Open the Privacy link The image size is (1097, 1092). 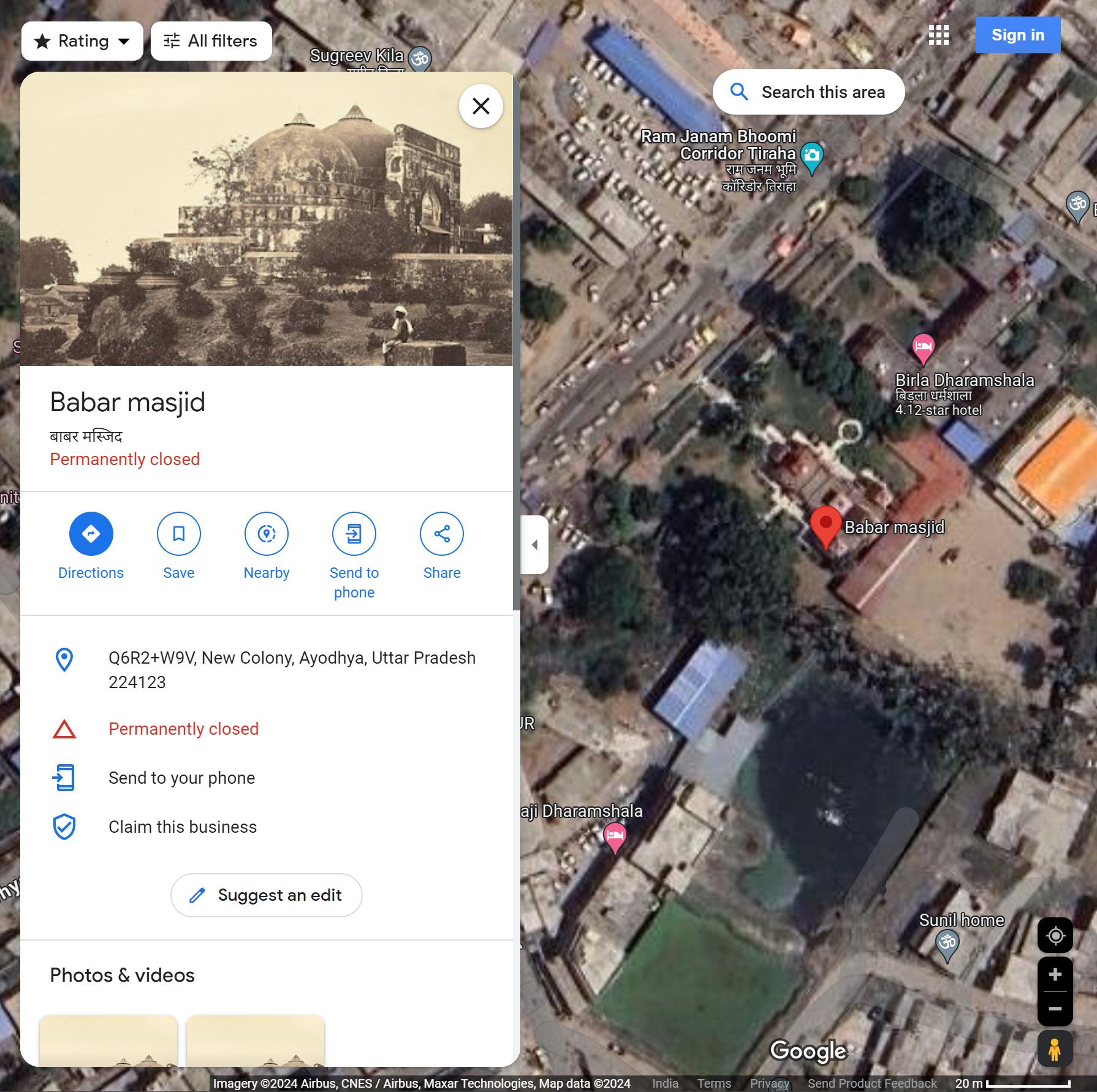point(769,1083)
